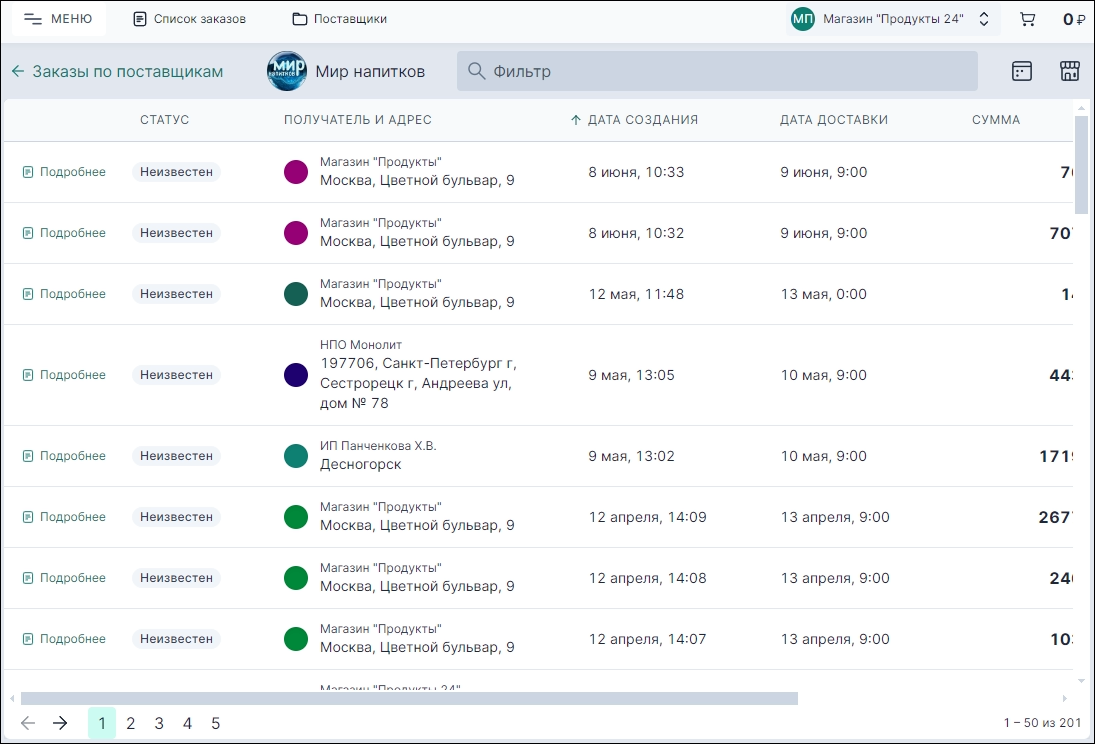Click back arrow beside Заказы по поставщикам
Image resolution: width=1095 pixels, height=744 pixels.
[17, 72]
